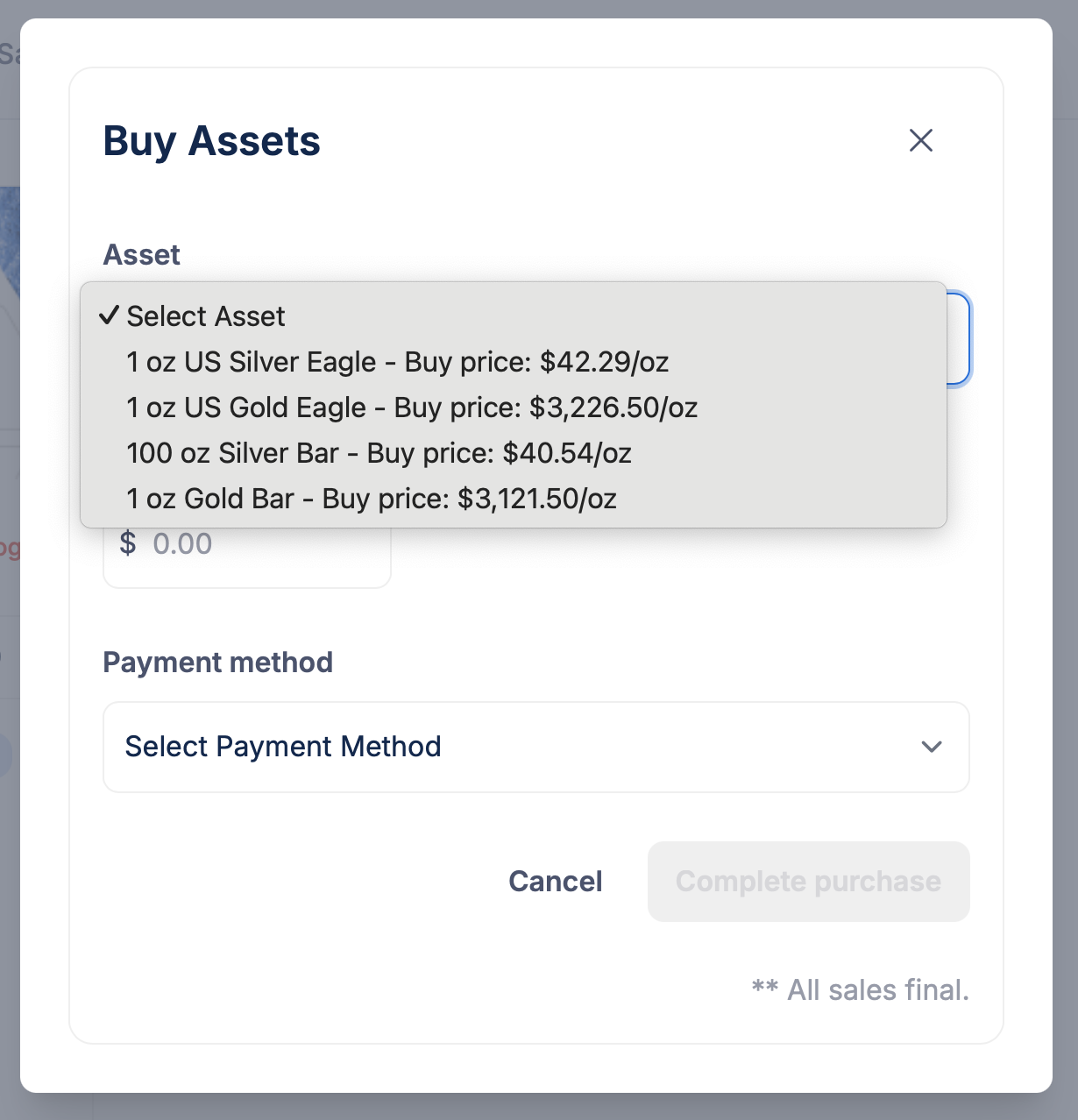Click the Cancel button
The width and height of the screenshot is (1078, 1120).
(x=556, y=881)
